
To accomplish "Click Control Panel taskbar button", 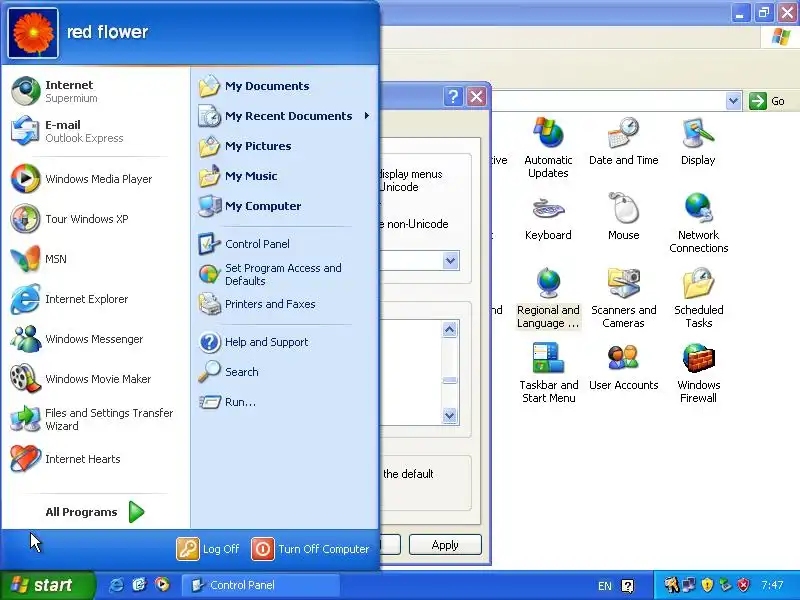I will [x=260, y=585].
